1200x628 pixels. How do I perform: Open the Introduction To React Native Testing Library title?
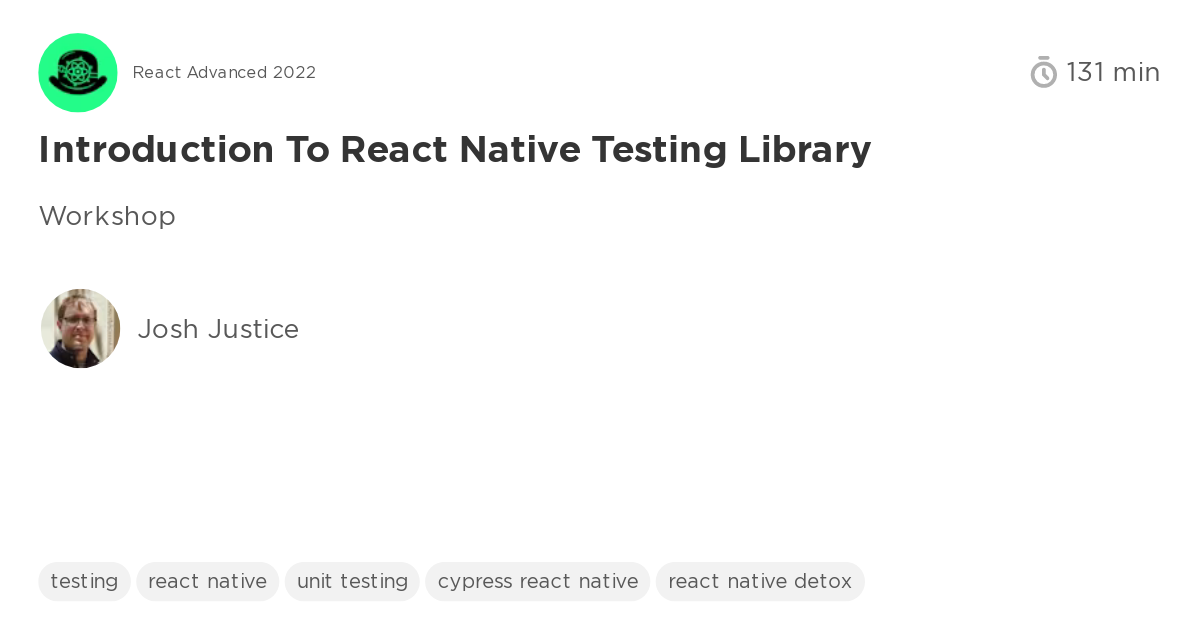(x=455, y=150)
